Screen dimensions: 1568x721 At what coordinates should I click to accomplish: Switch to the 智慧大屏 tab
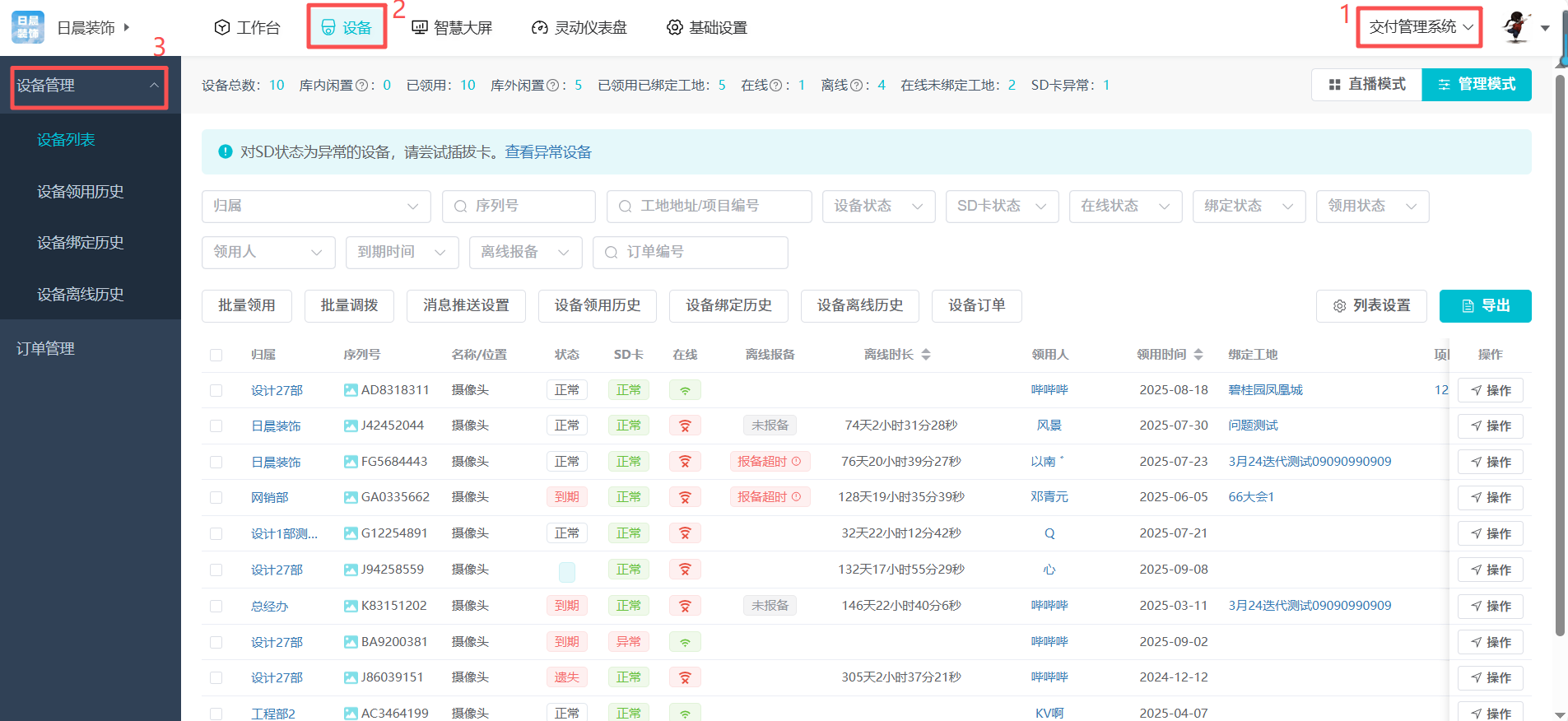[x=452, y=27]
